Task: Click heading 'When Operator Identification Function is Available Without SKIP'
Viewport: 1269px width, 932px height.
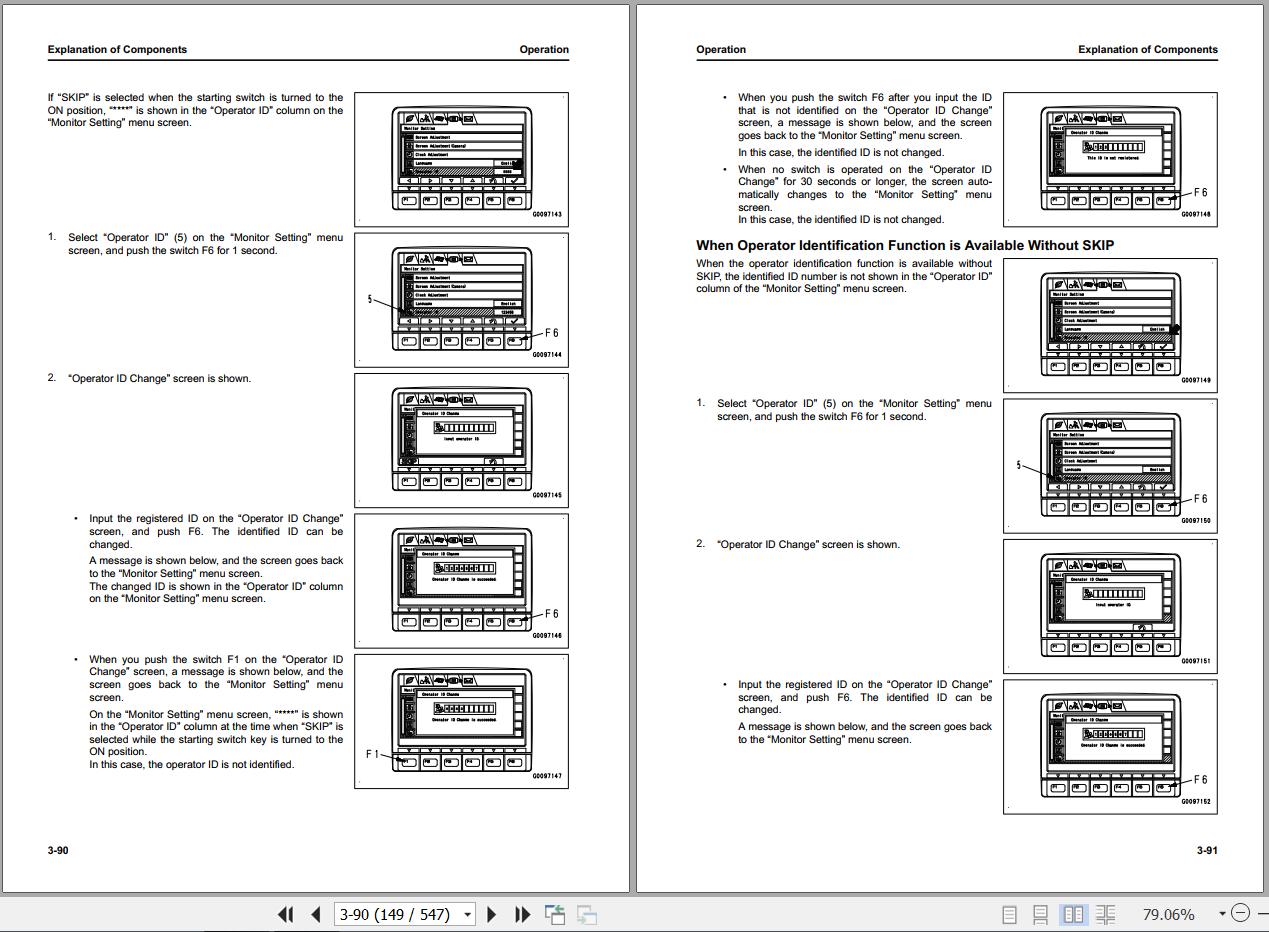Action: (905, 245)
